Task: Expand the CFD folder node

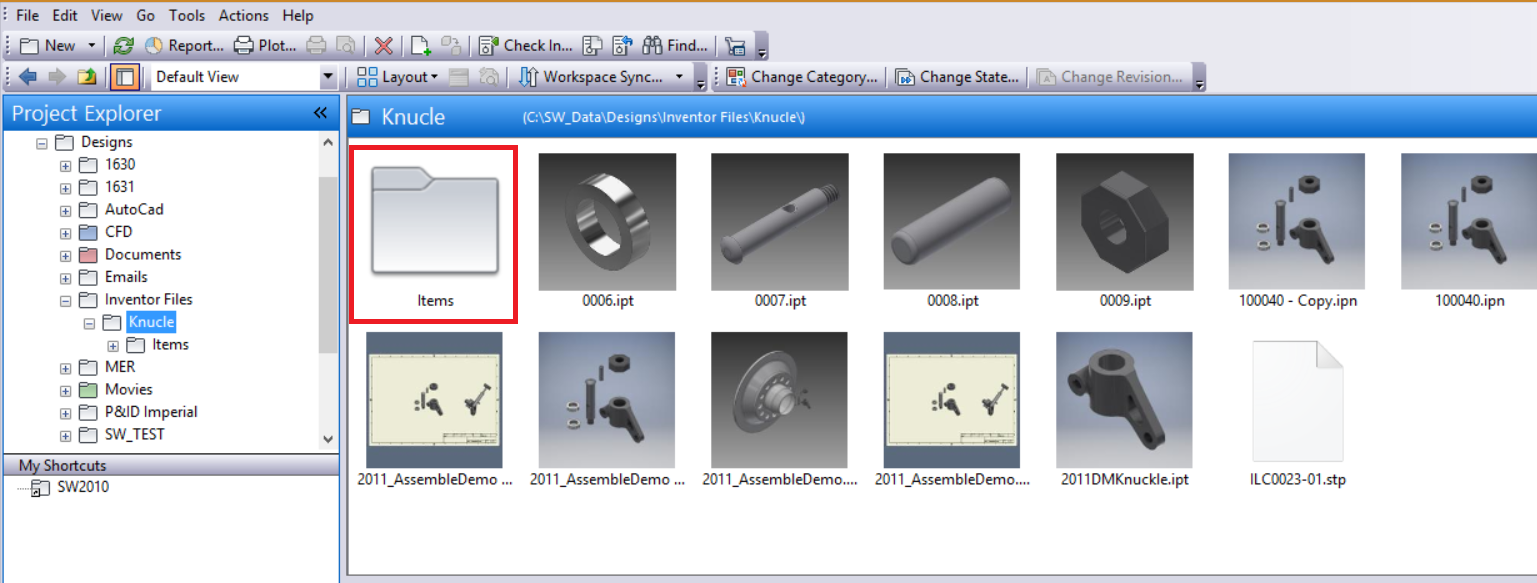Action: 65,232
